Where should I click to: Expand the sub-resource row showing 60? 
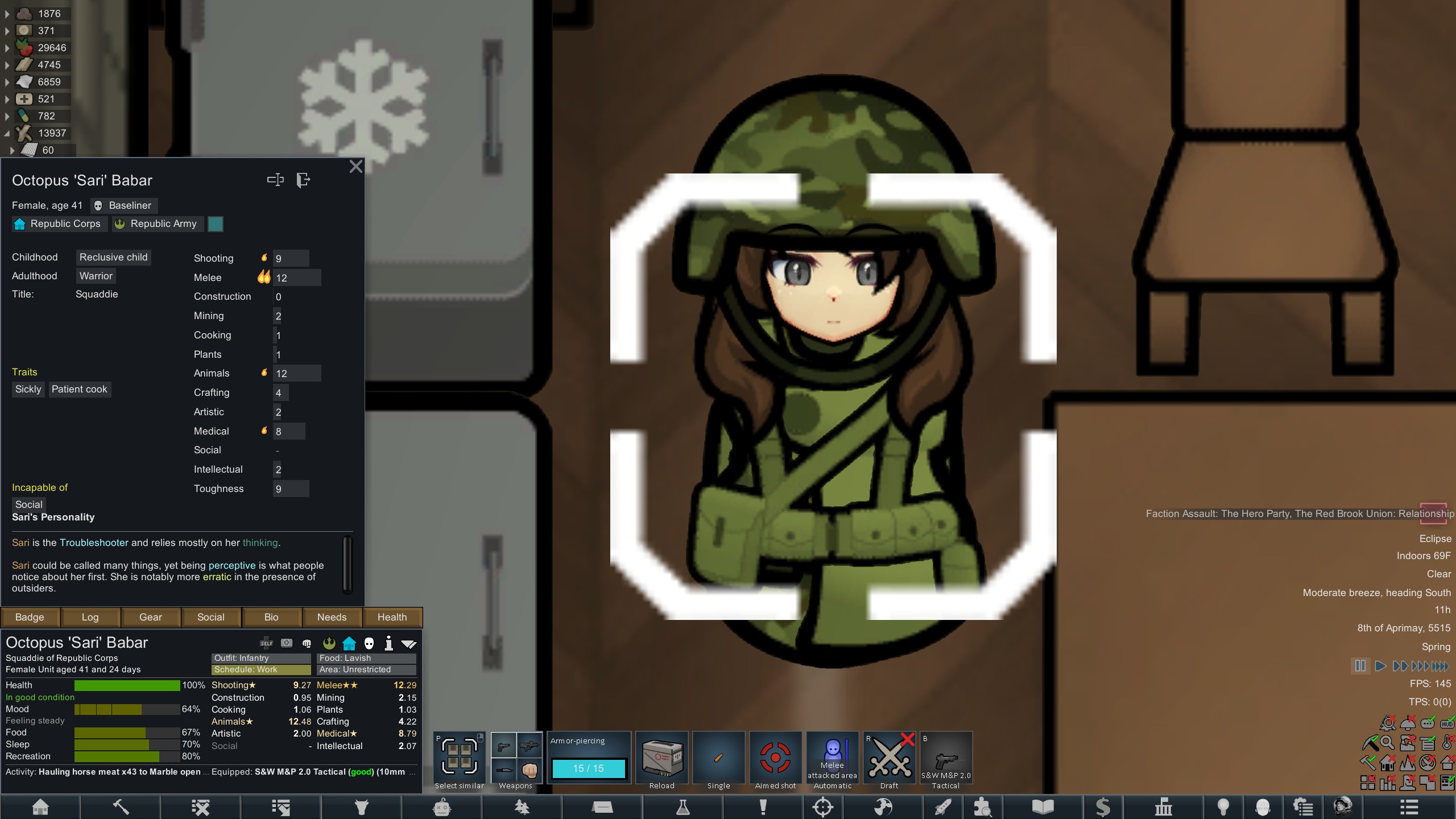point(11,150)
